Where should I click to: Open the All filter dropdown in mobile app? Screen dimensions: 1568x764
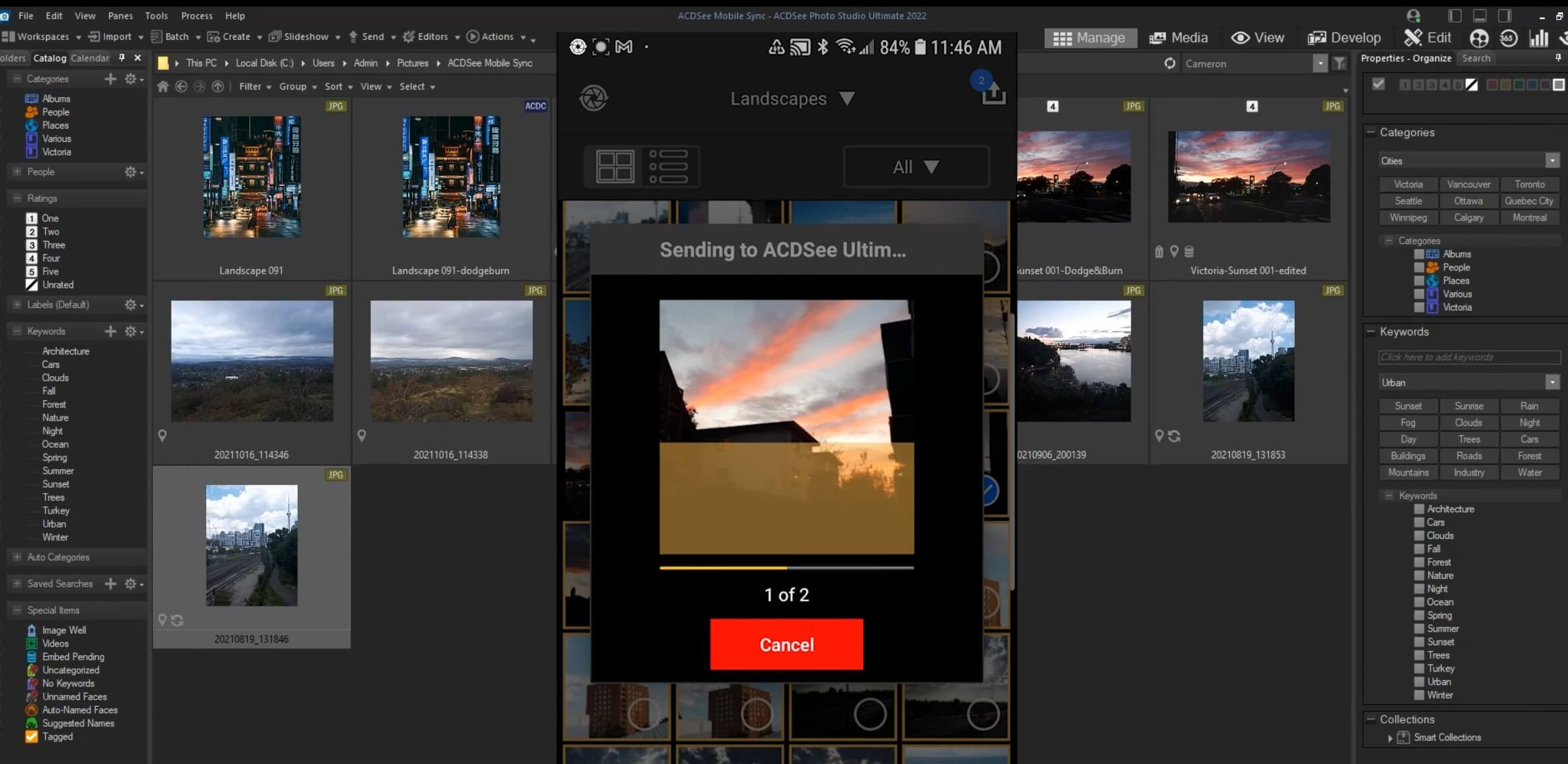tap(916, 167)
